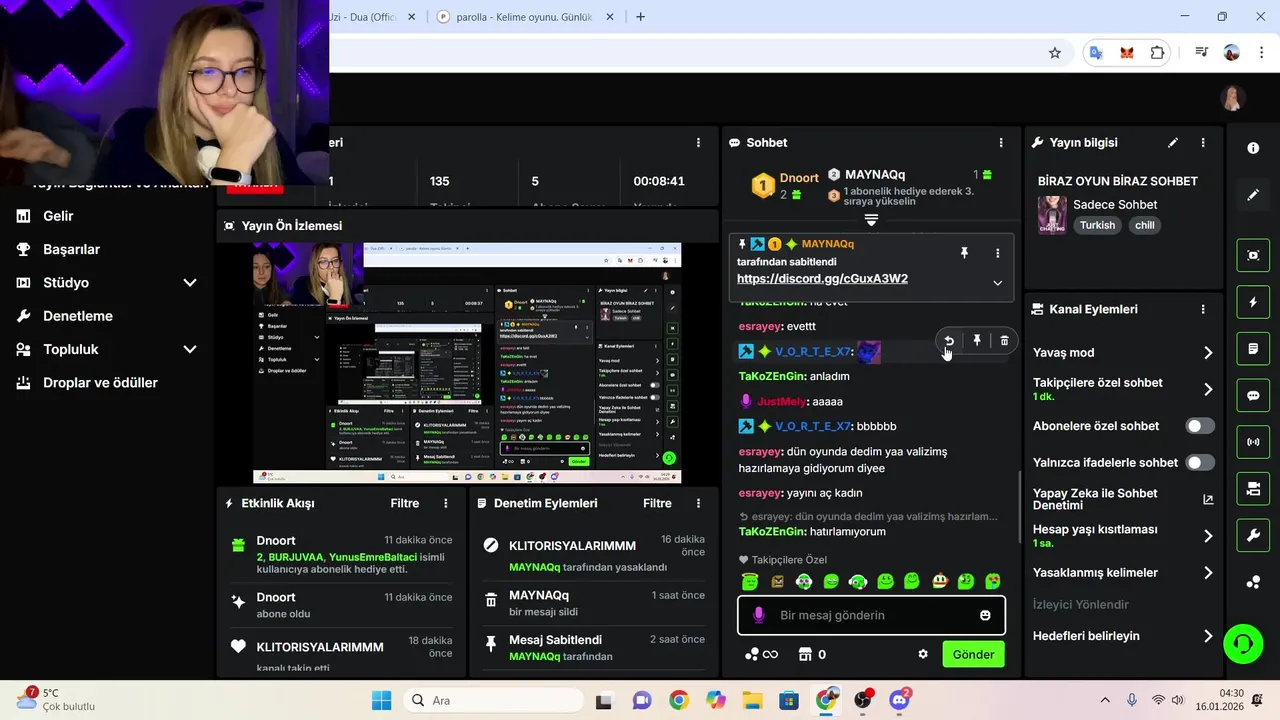Edit stream info with Yayın bilgisi pencil
1280x720 pixels.
coord(1173,143)
